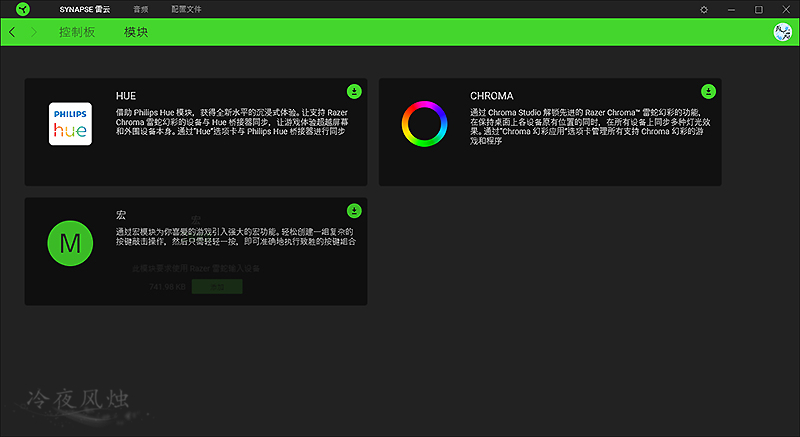The height and width of the screenshot is (437, 800).
Task: Select the HUE module title
Action: (x=126, y=96)
